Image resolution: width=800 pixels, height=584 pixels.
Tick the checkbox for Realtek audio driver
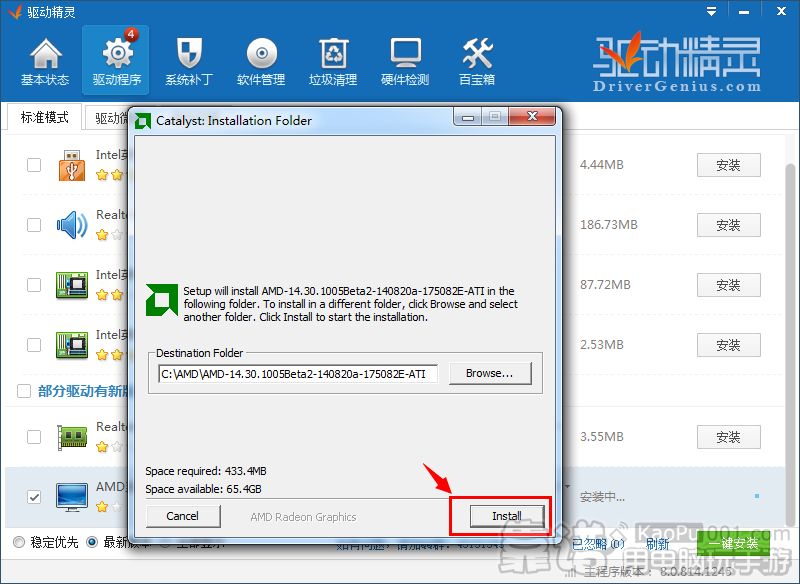[34, 225]
